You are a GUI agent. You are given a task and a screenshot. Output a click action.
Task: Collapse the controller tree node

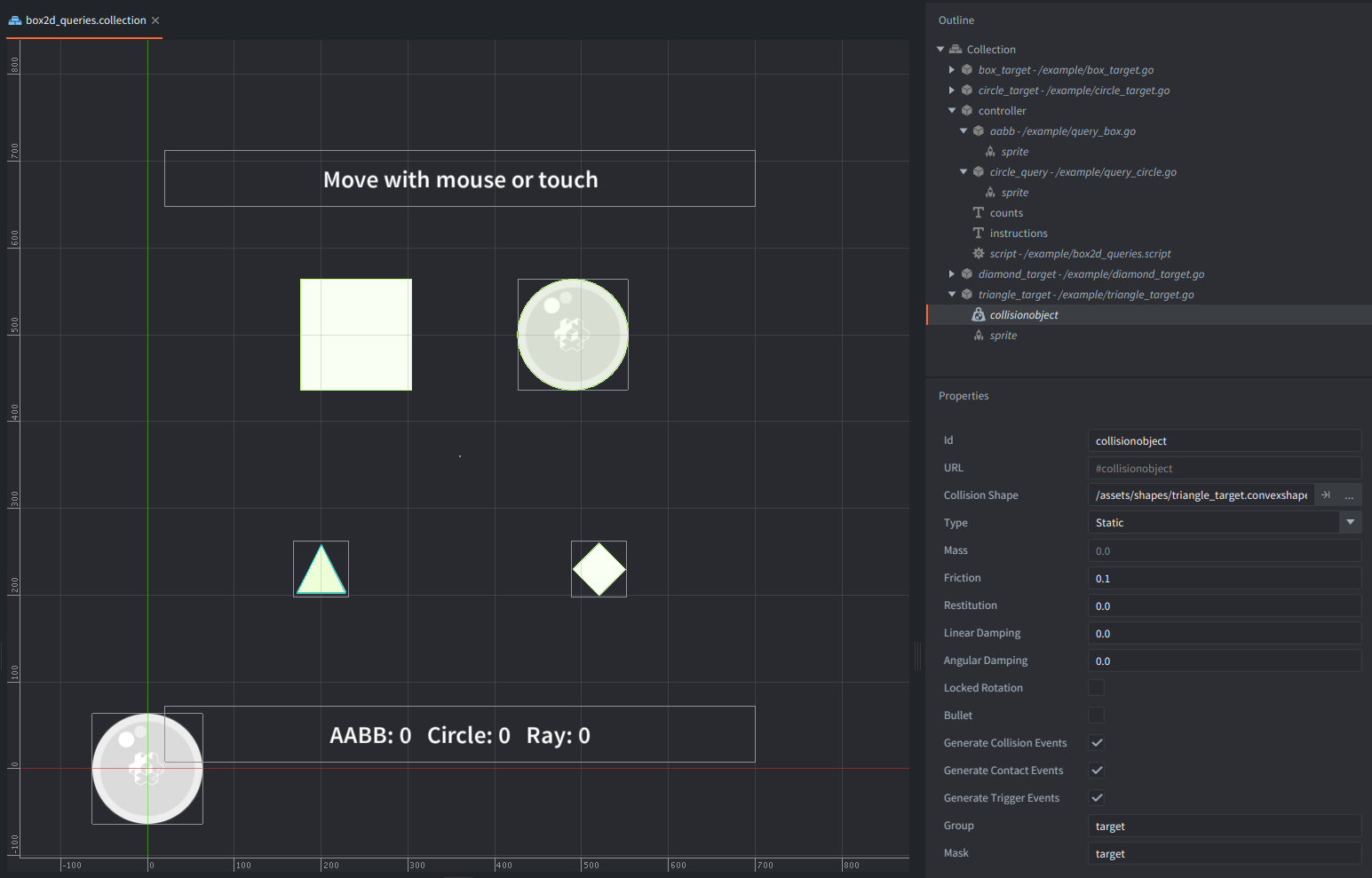951,111
